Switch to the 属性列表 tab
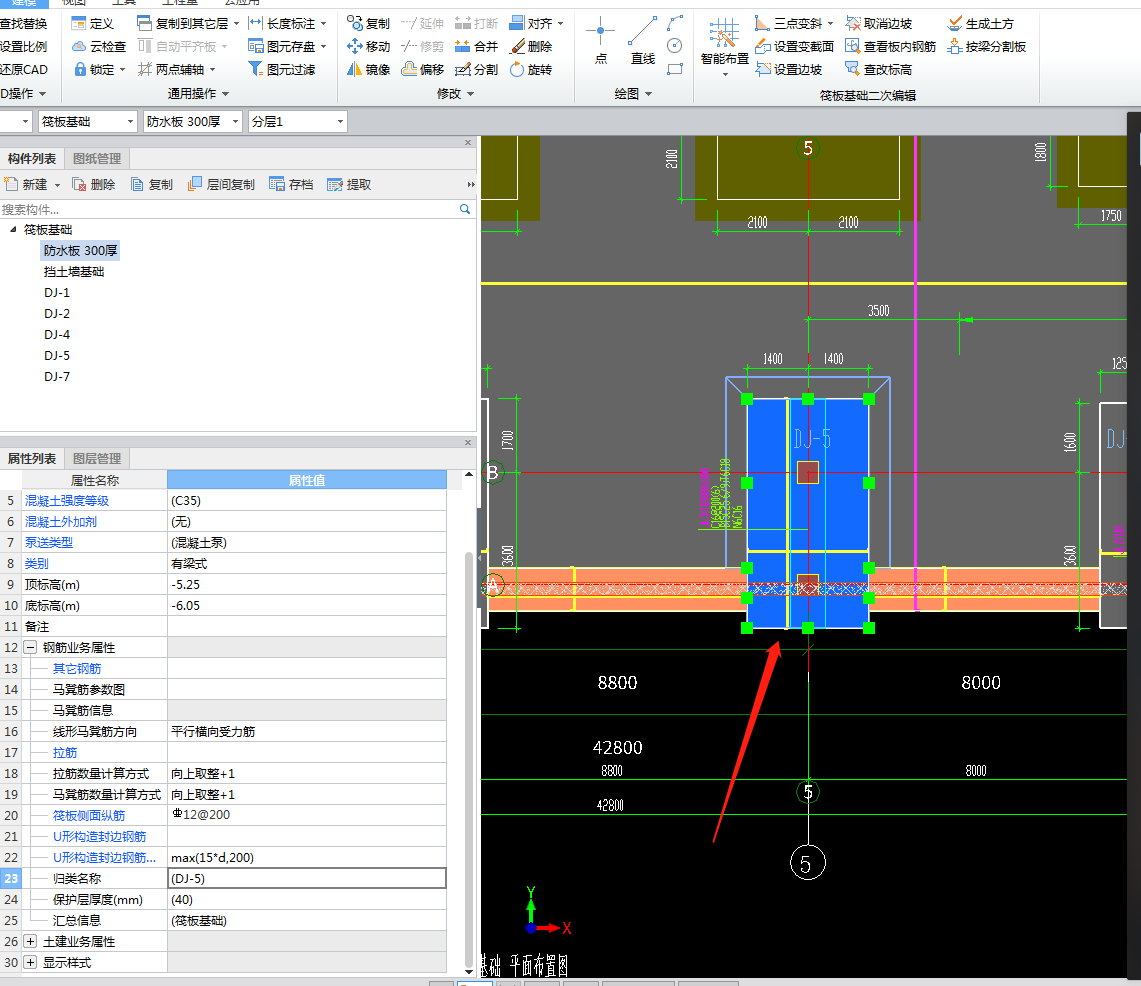This screenshot has width=1141, height=986. click(x=32, y=458)
